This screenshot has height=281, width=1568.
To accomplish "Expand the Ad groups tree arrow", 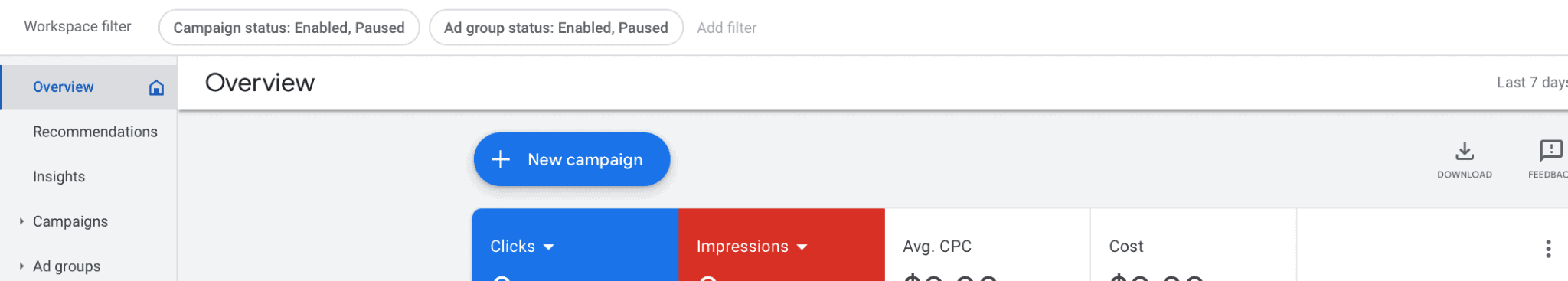I will coord(21,266).
